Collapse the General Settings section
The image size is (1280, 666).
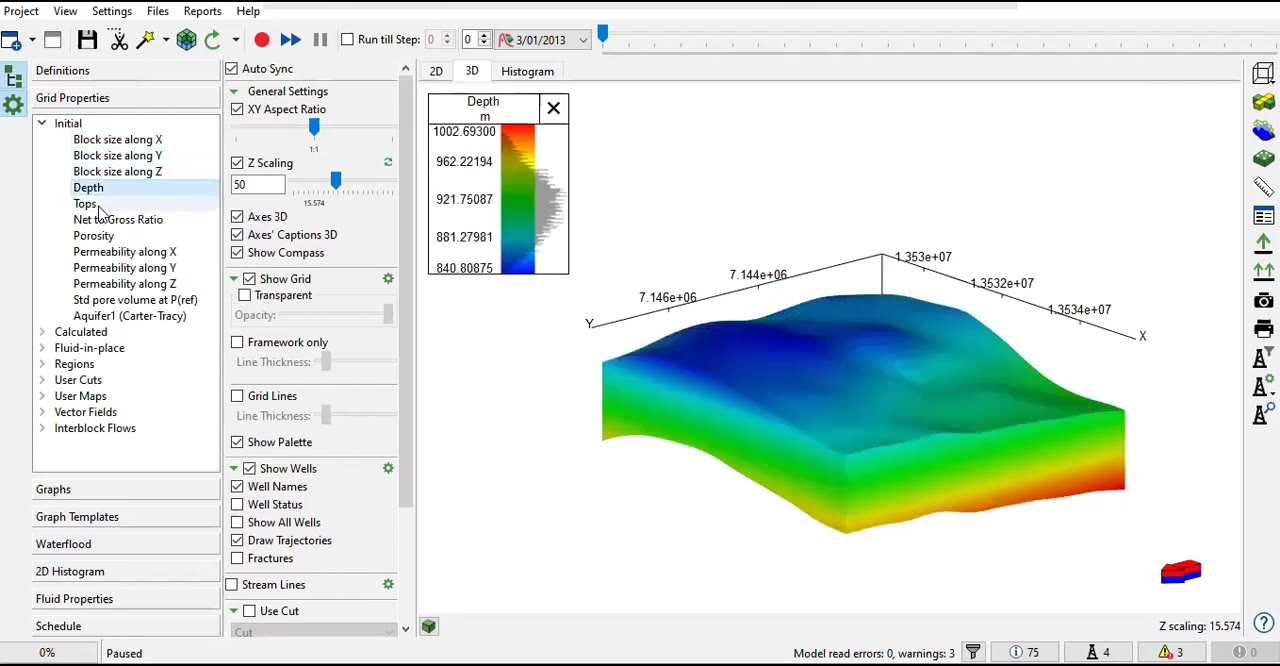[234, 92]
